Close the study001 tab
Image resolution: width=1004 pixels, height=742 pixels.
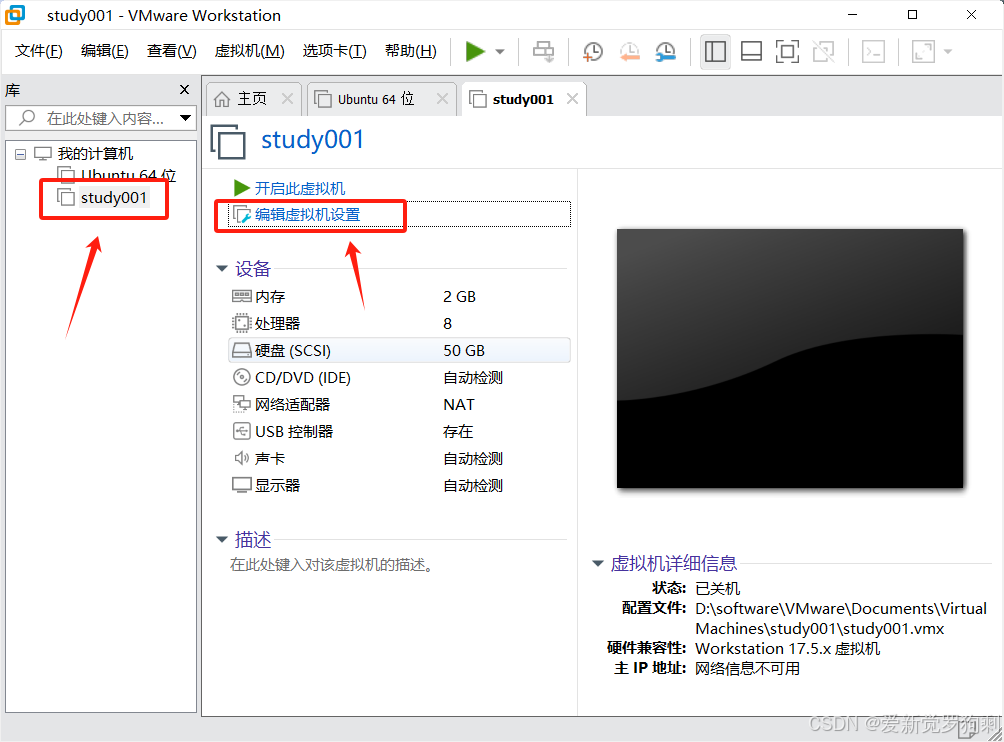572,99
